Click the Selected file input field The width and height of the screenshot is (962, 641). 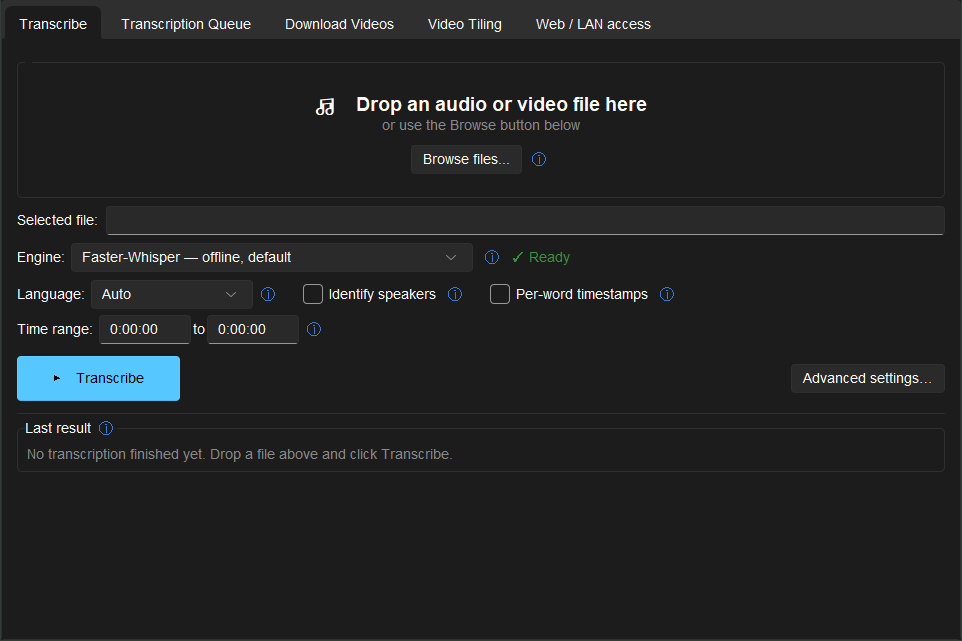coord(525,220)
